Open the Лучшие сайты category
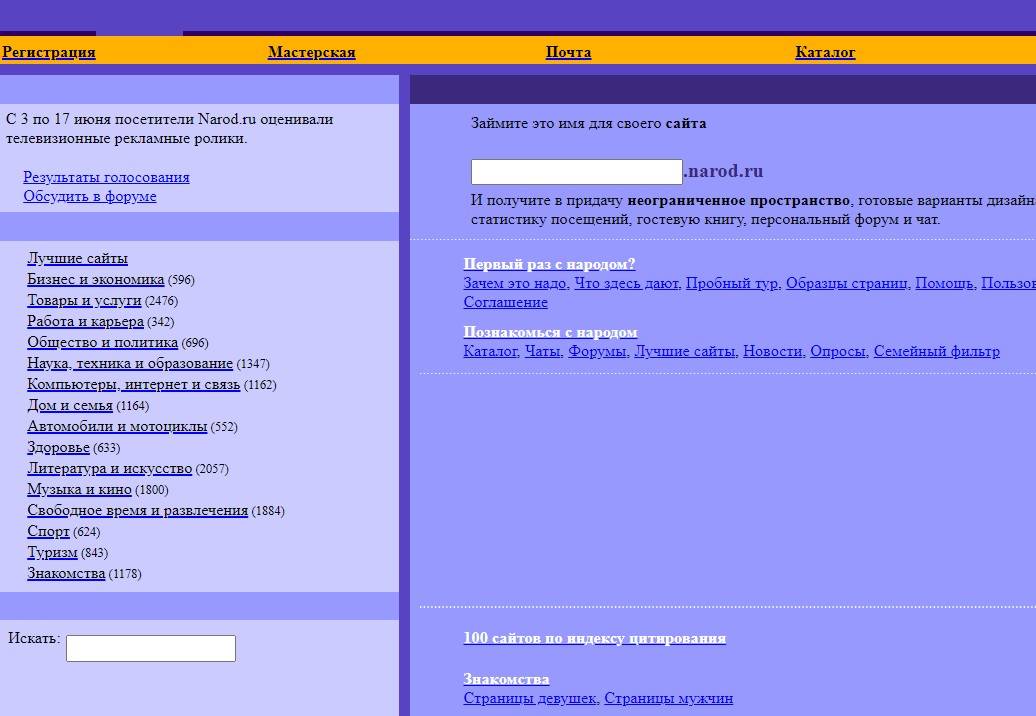This screenshot has height=716, width=1036. (x=77, y=258)
